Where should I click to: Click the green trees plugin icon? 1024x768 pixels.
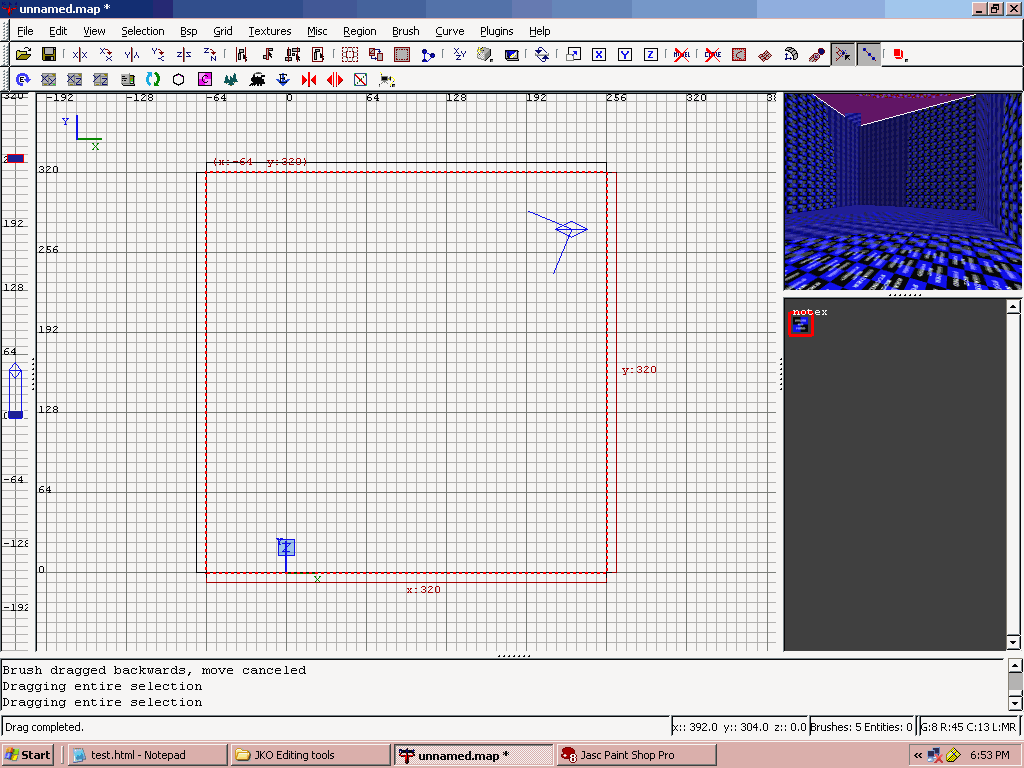[x=231, y=80]
